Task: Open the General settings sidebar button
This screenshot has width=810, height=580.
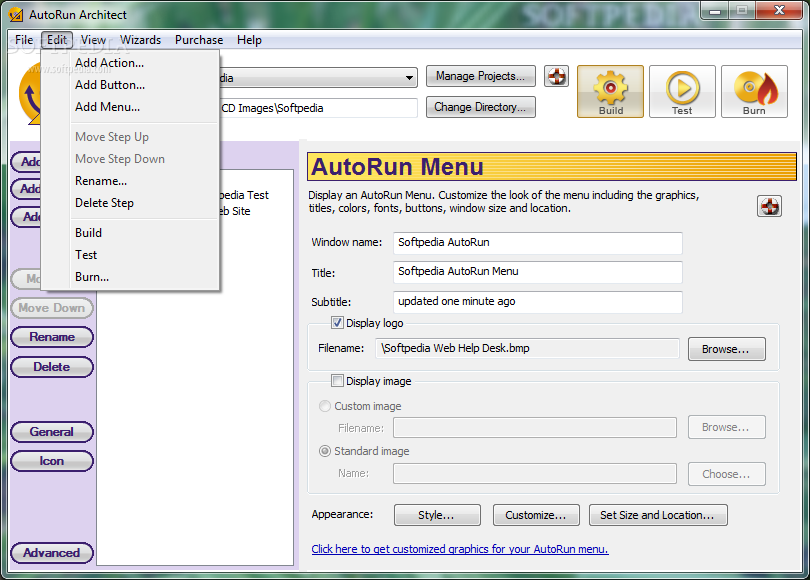Action: coord(52,432)
